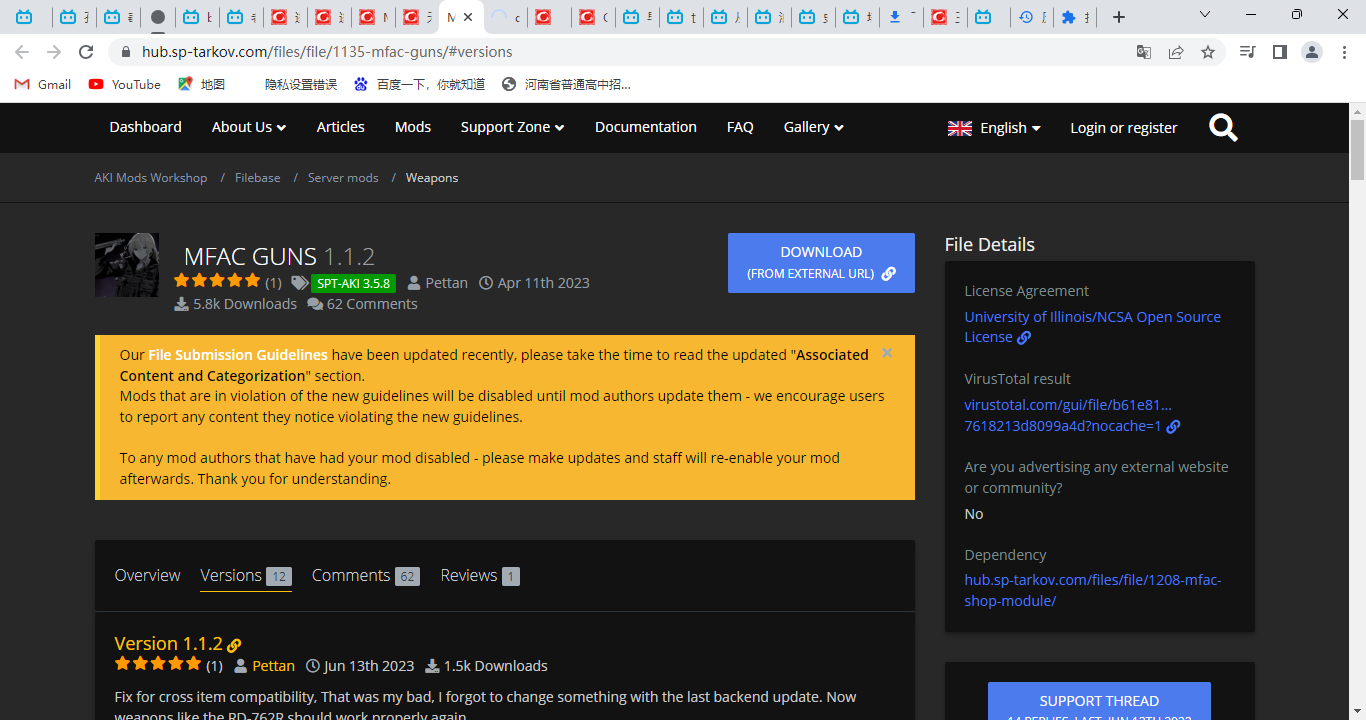Click the share page icon in address bar
The width and height of the screenshot is (1366, 720).
pos(1176,52)
